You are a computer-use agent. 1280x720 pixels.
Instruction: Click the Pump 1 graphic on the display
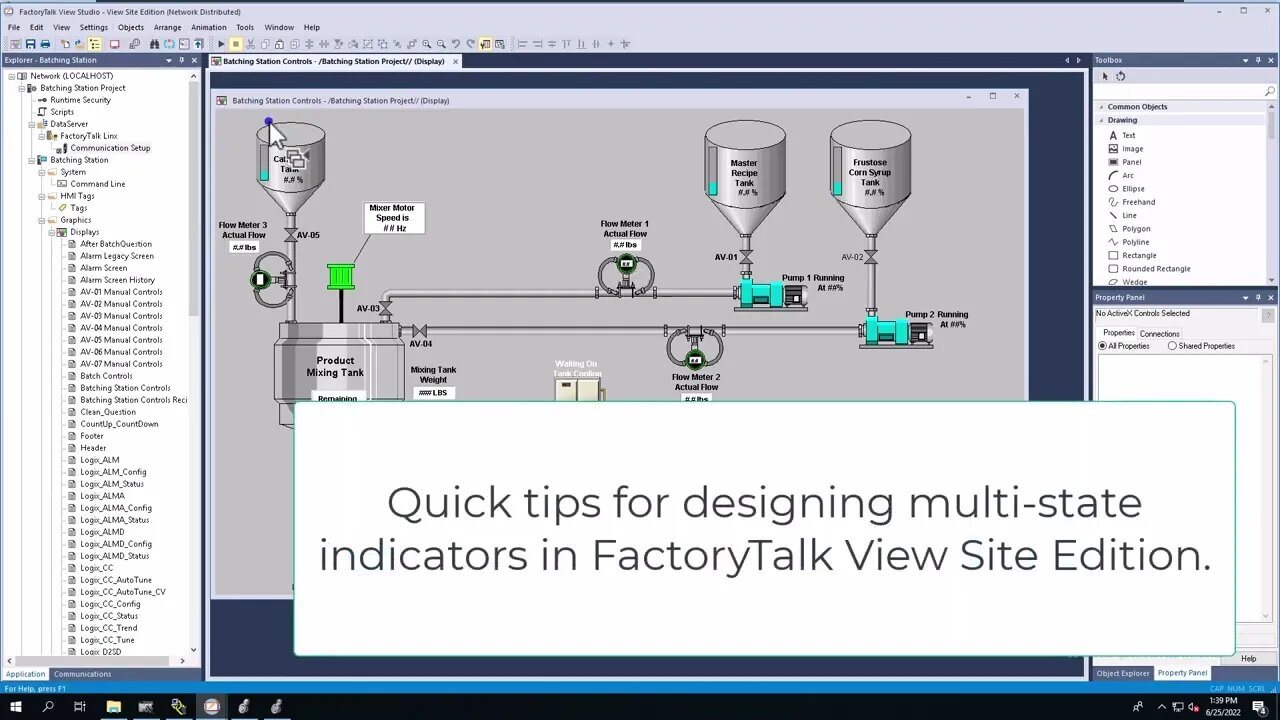pyautogui.click(x=771, y=294)
